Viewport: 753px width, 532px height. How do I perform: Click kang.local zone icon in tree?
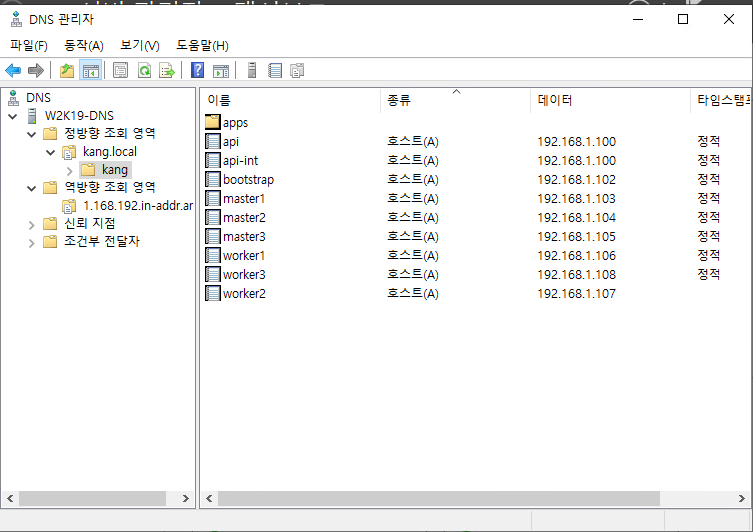click(69, 152)
